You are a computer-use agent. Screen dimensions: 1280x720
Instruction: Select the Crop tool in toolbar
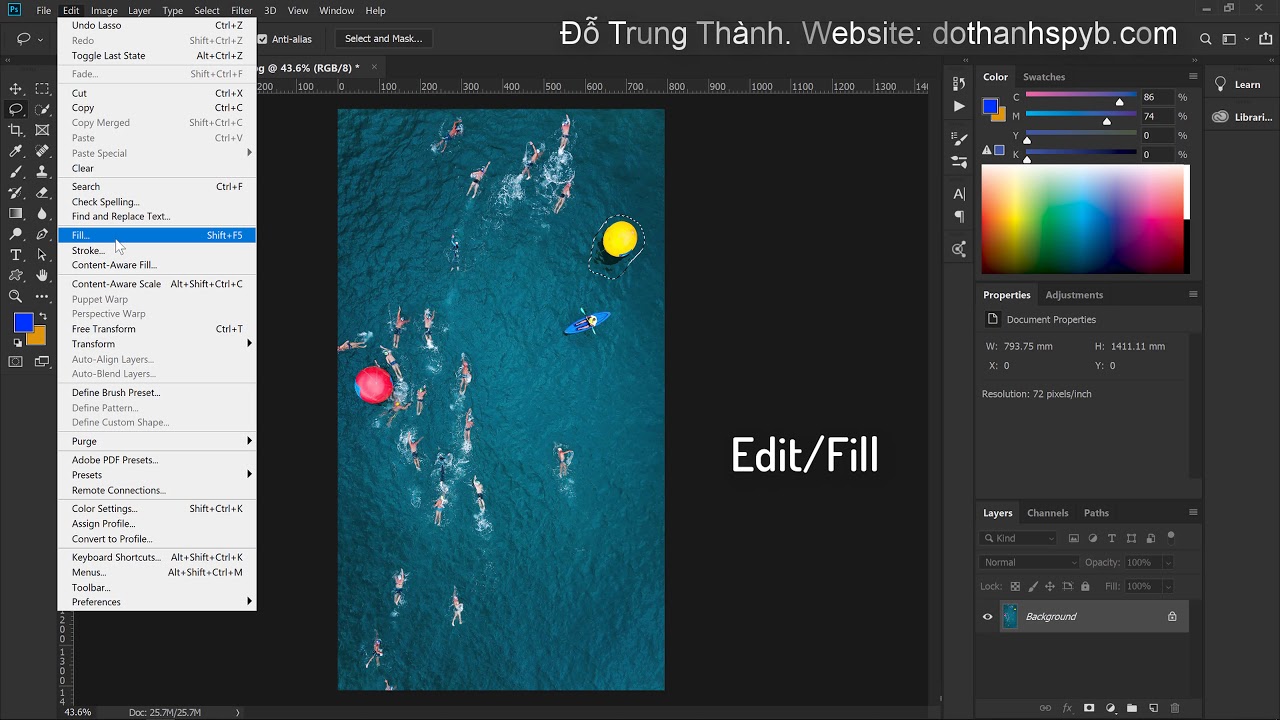(x=16, y=130)
